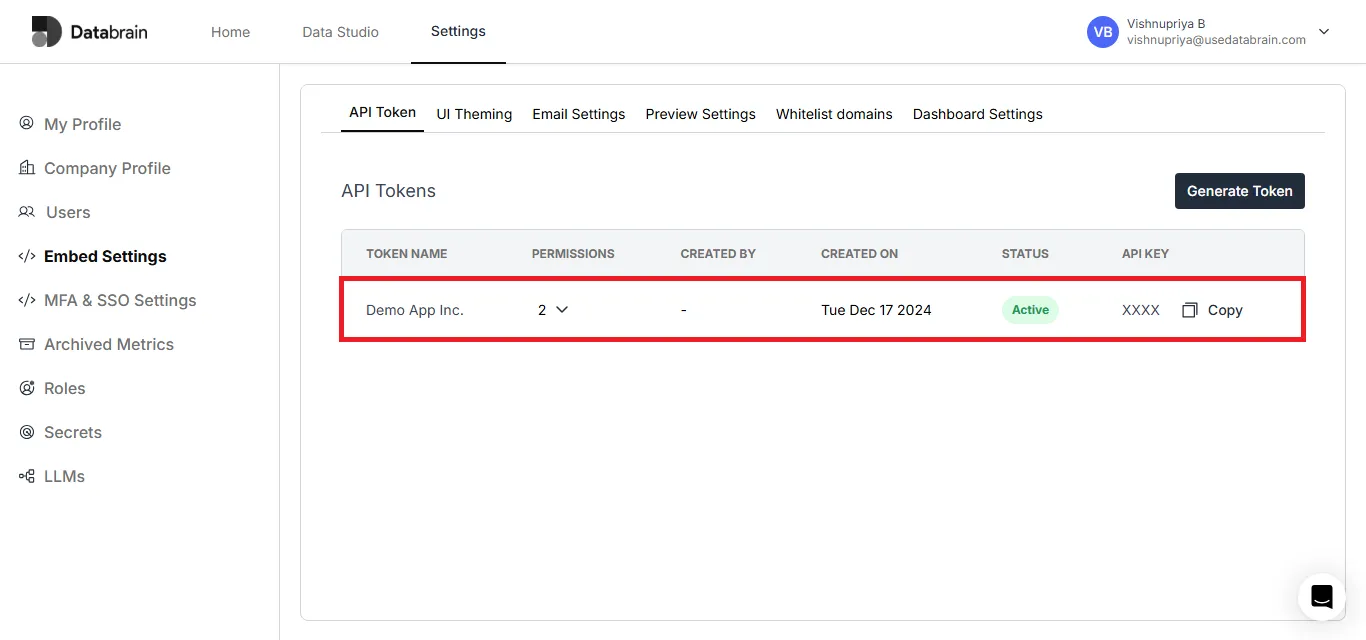Click the Archived Metrics box icon
Screen dimensions: 1366x640
[27, 344]
